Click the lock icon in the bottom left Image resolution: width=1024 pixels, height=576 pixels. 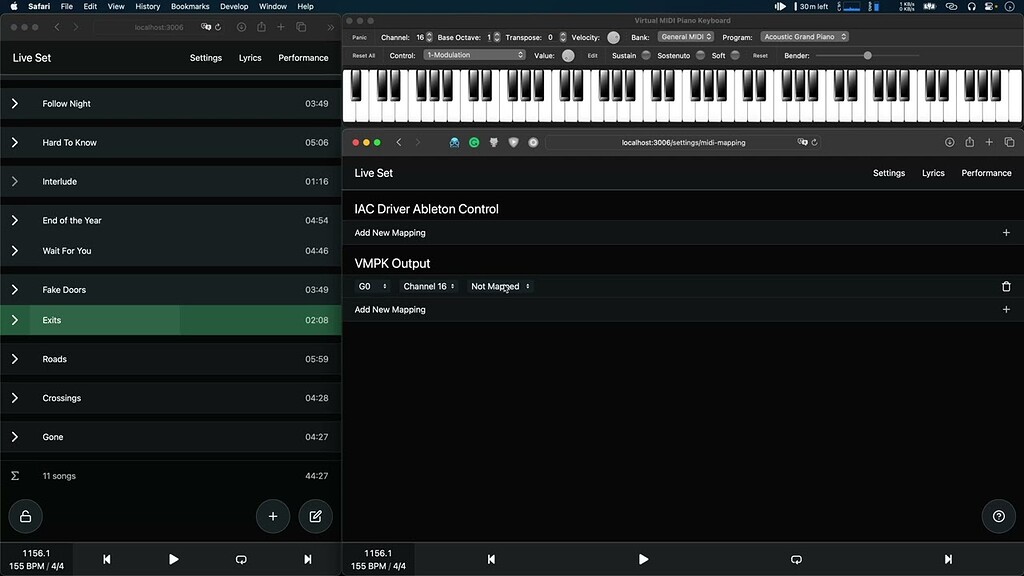pyautogui.click(x=25, y=516)
